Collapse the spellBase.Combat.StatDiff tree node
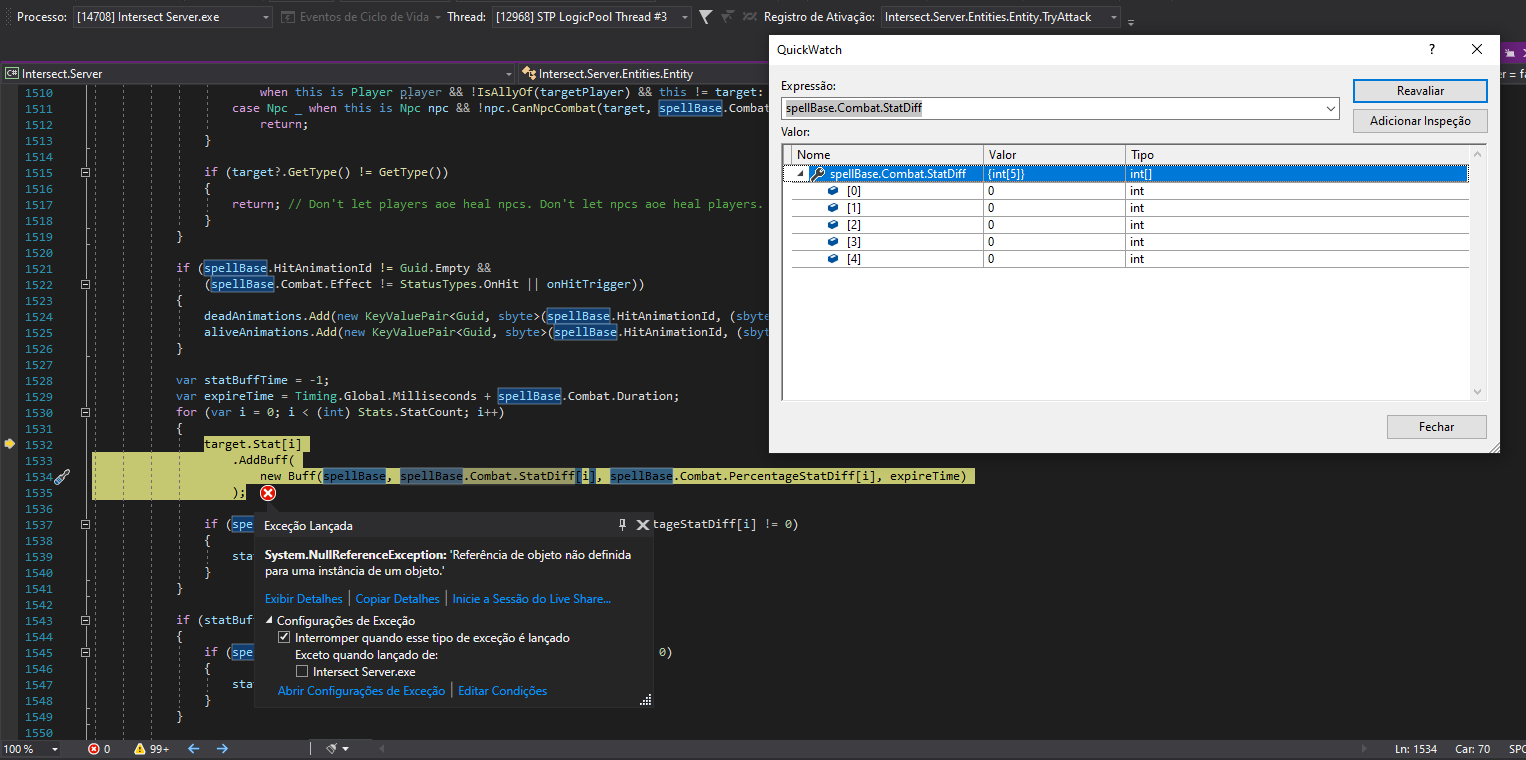The width and height of the screenshot is (1526, 760). click(800, 172)
